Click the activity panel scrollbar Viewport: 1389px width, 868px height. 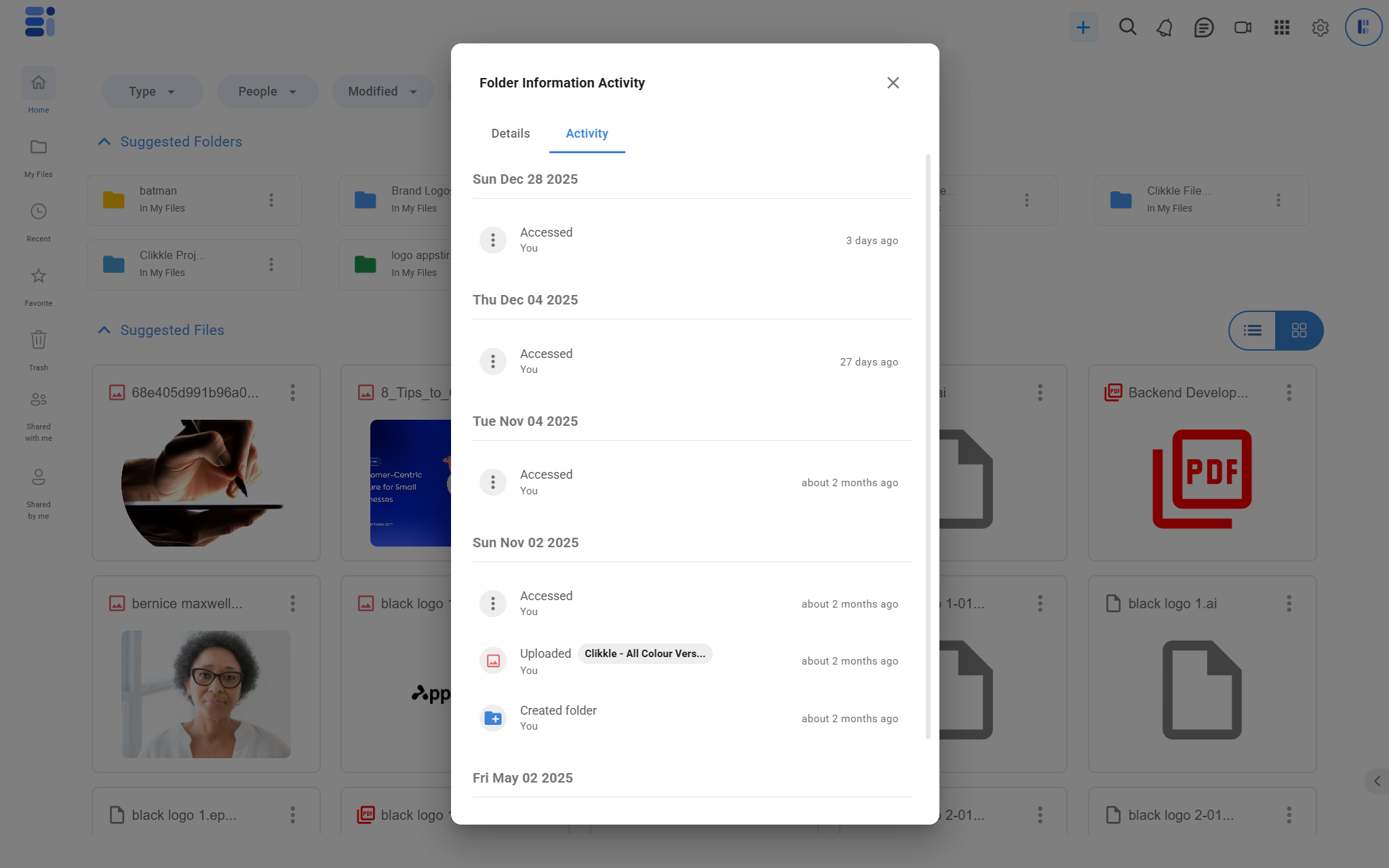927,446
